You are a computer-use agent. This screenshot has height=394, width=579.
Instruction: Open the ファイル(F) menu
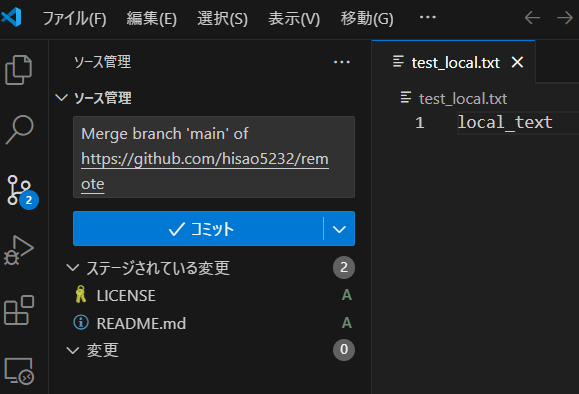pos(74,18)
